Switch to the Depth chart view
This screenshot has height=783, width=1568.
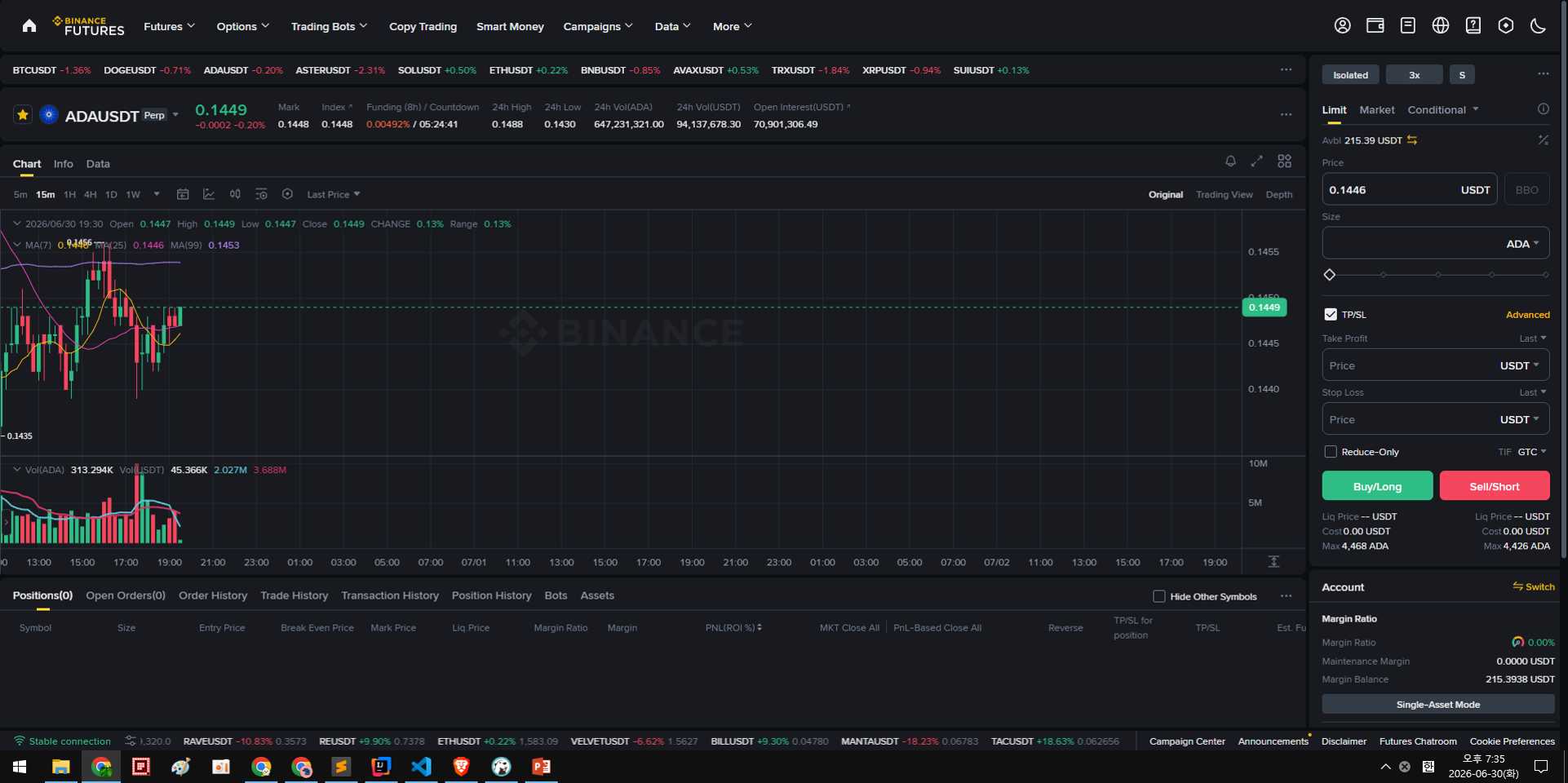click(1279, 195)
